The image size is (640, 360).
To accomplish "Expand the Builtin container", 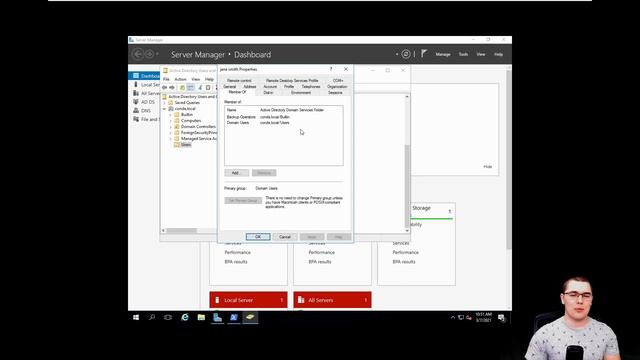I will click(x=171, y=115).
